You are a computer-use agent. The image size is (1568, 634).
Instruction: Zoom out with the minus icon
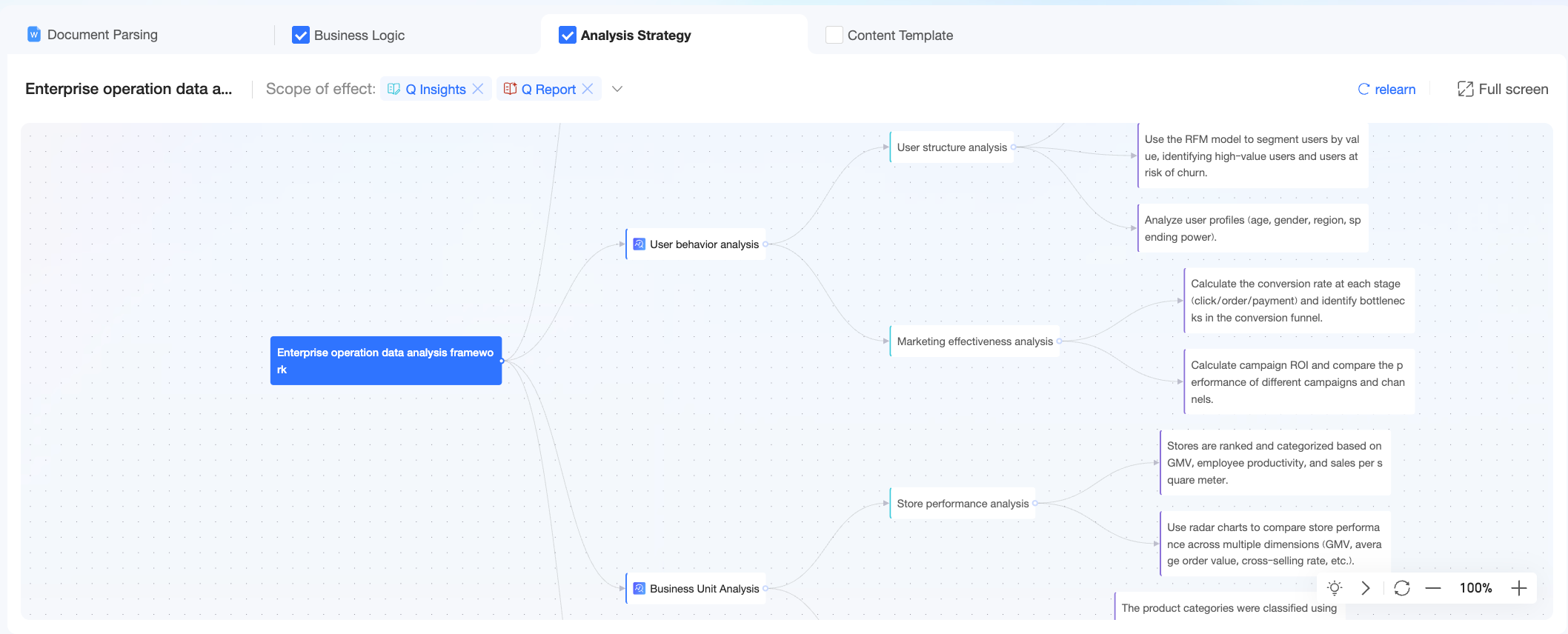click(1433, 588)
